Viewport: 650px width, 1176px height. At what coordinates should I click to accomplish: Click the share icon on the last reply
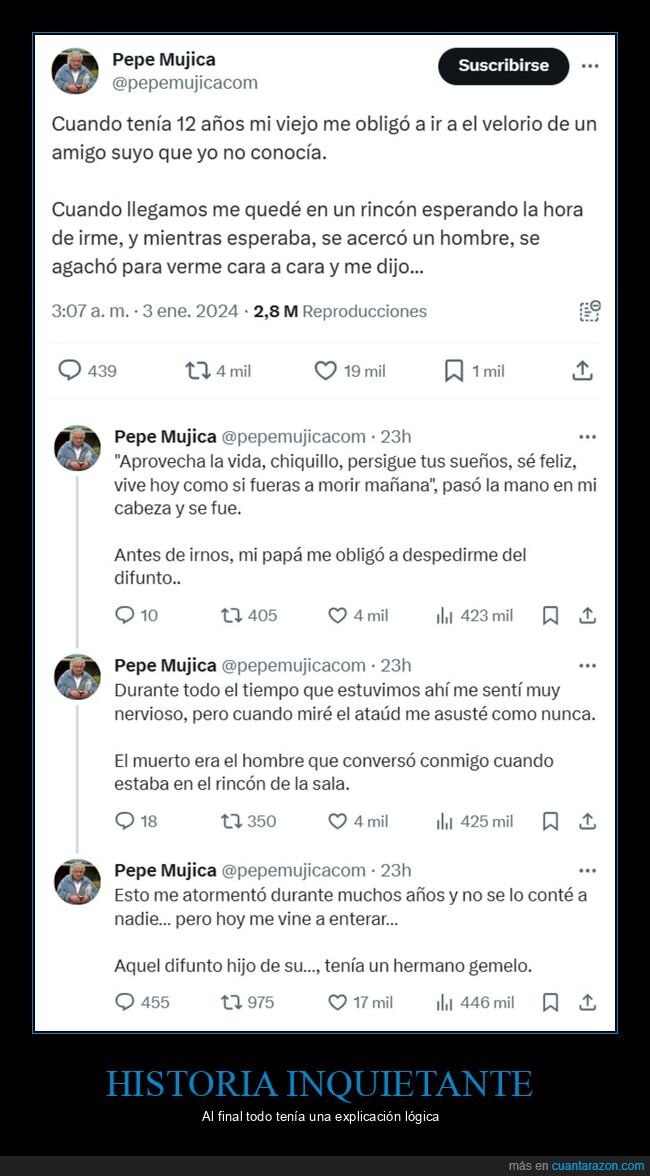(x=585, y=1002)
